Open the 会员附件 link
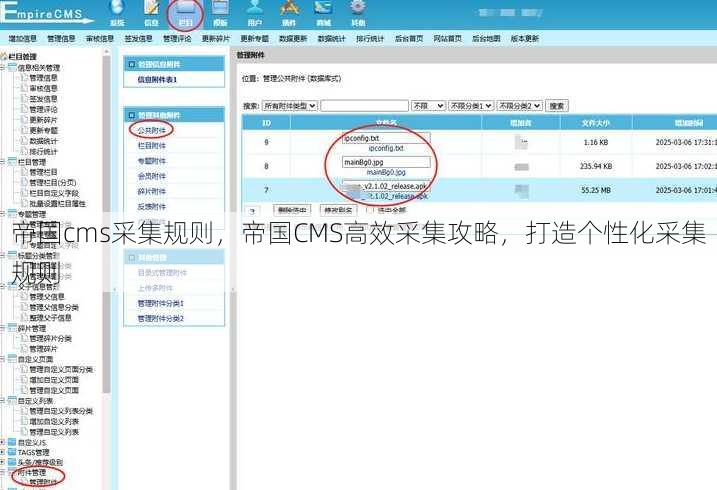717x490 pixels. coord(152,176)
